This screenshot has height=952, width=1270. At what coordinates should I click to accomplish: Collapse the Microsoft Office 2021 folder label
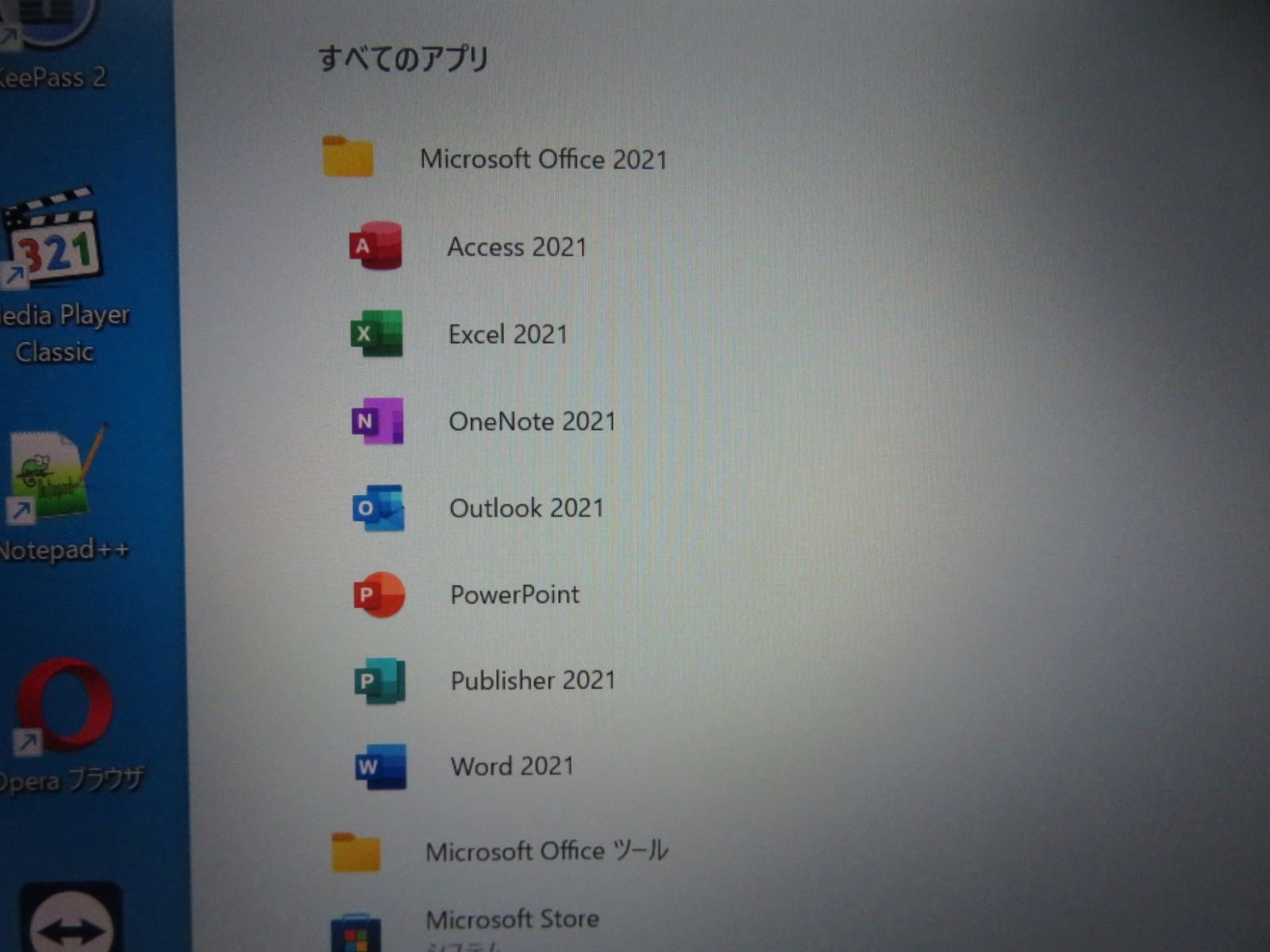pos(544,159)
